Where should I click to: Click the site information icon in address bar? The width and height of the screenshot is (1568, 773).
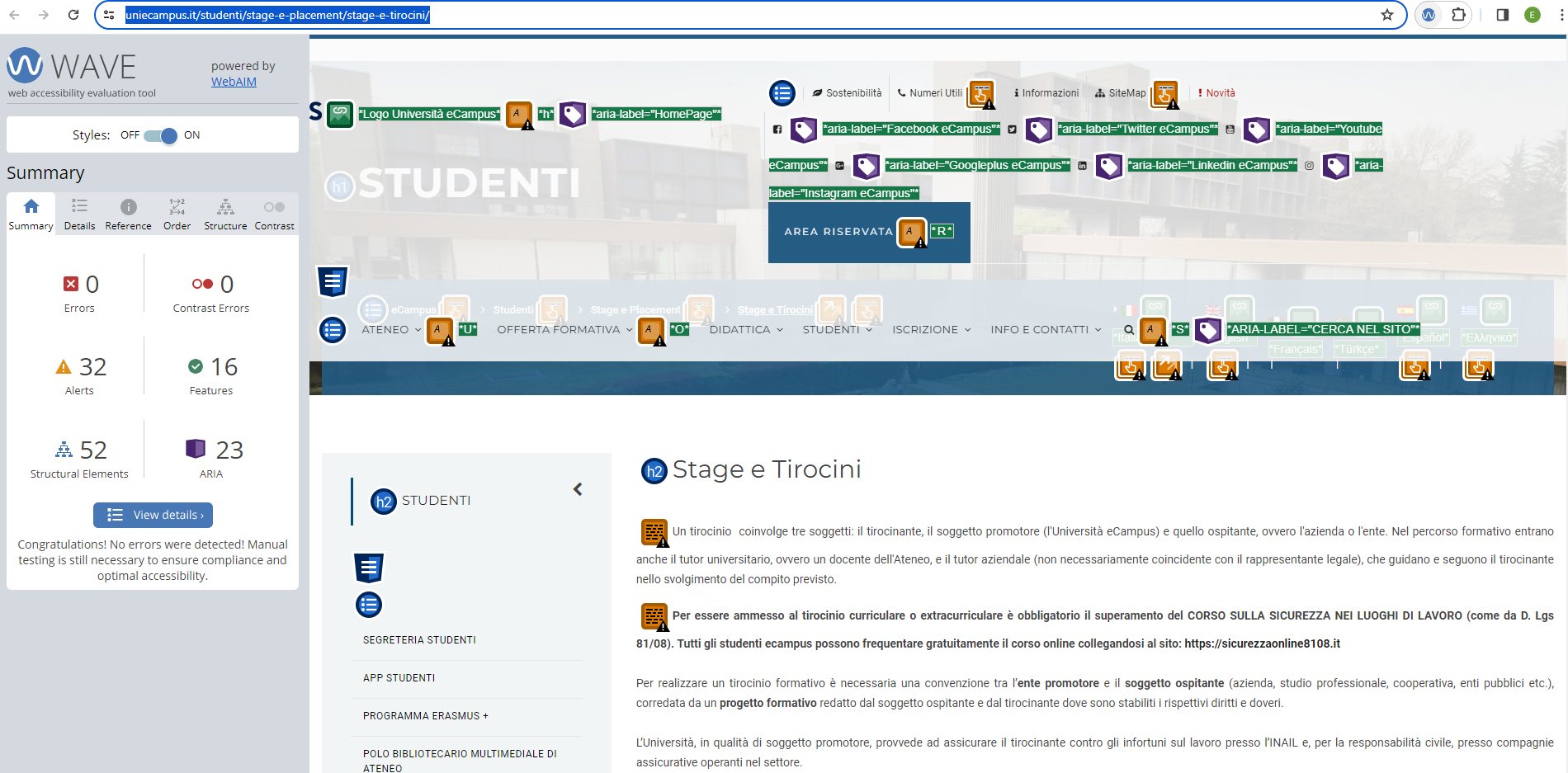pyautogui.click(x=109, y=15)
